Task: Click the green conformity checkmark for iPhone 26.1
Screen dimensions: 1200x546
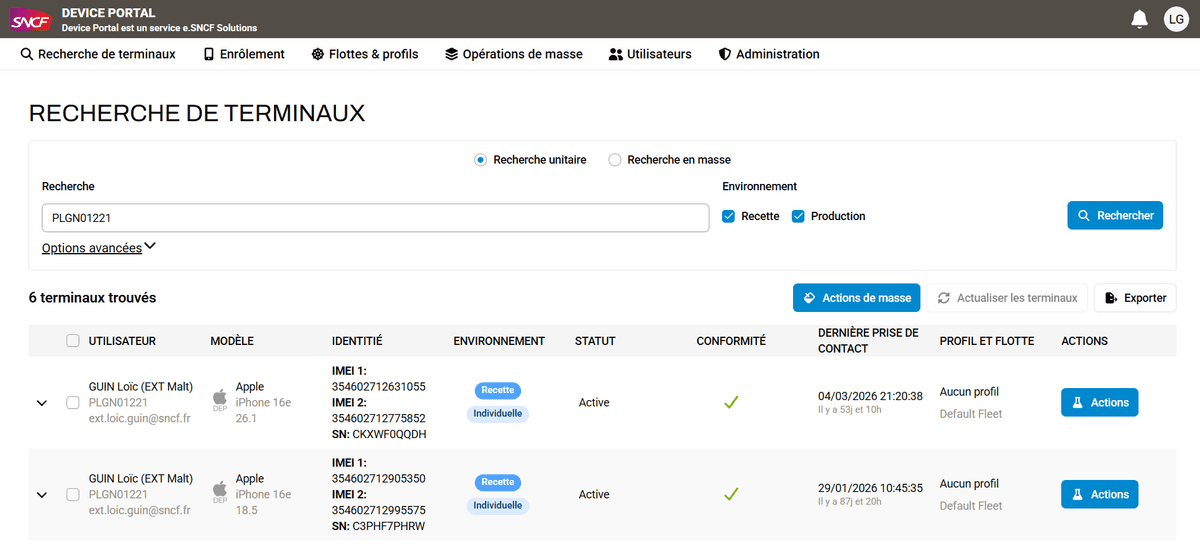Action: click(x=731, y=402)
